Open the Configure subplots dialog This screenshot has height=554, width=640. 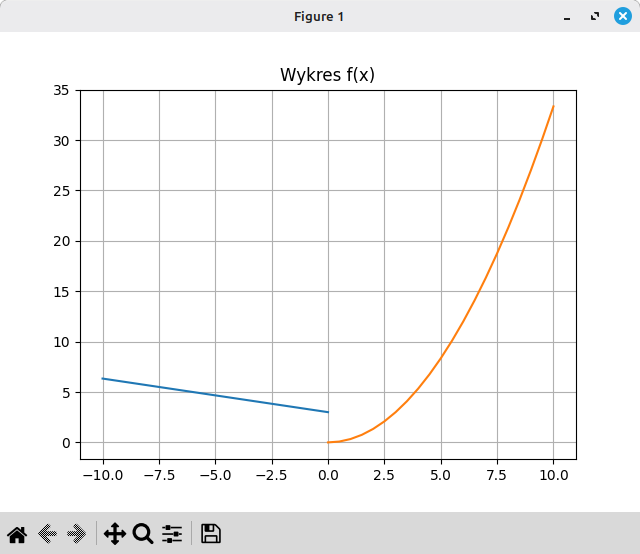[172, 534]
